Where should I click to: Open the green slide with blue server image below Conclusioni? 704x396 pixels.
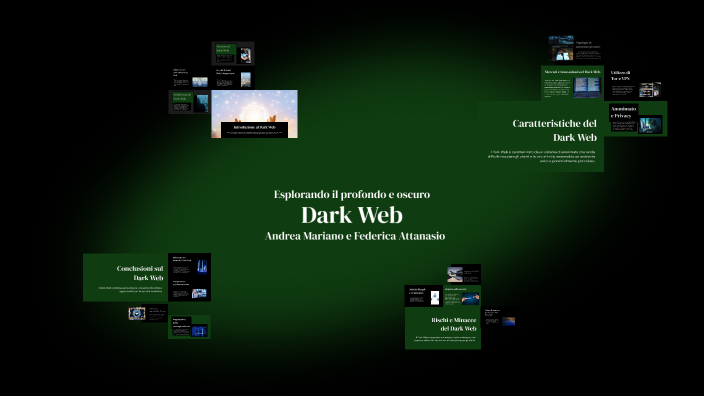coord(189,327)
